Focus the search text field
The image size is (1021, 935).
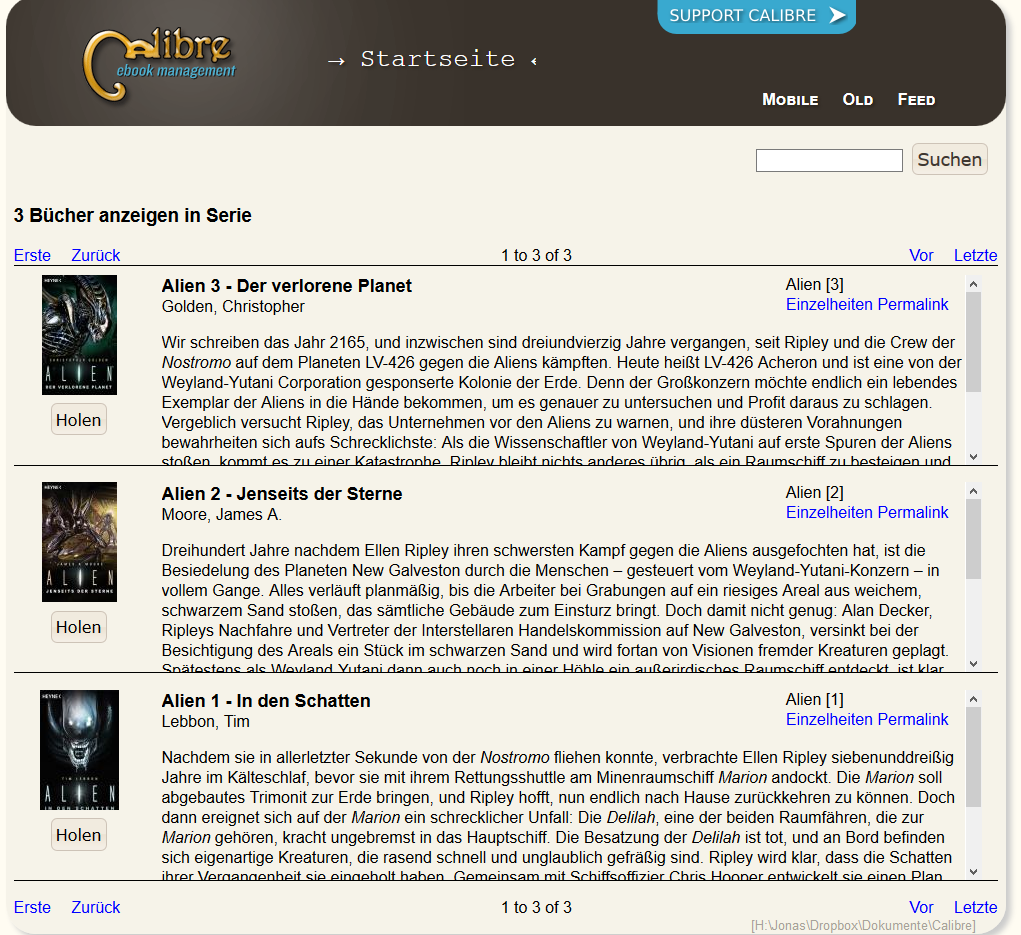(829, 160)
